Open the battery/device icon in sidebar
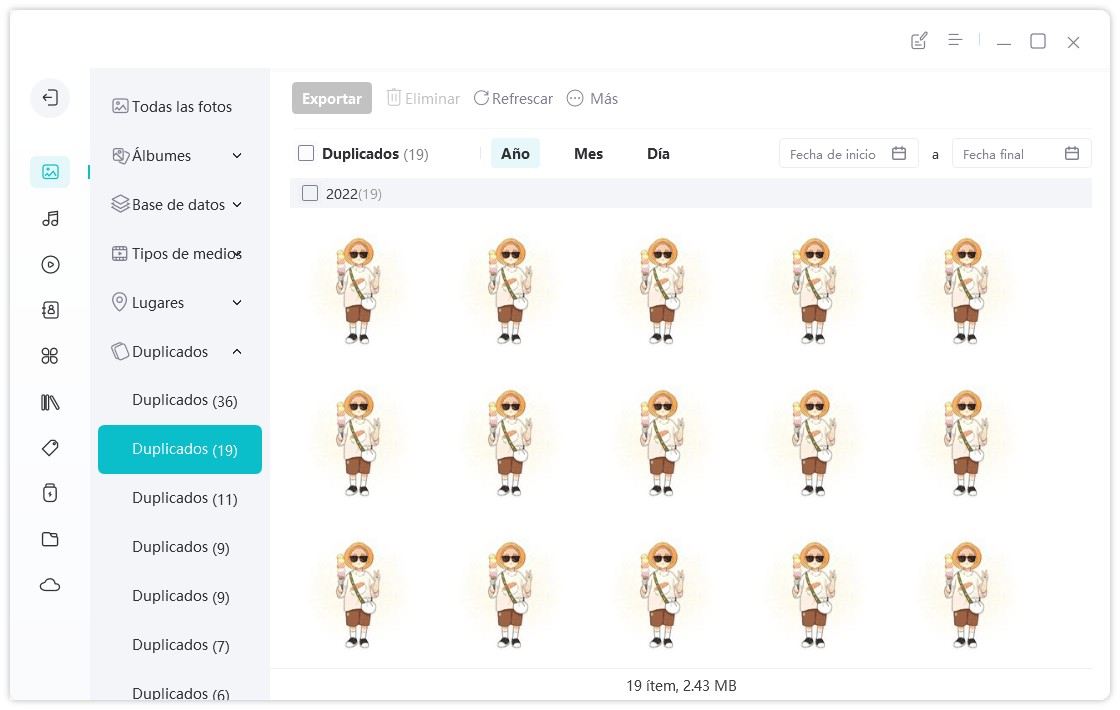1120x710 pixels. pos(50,493)
